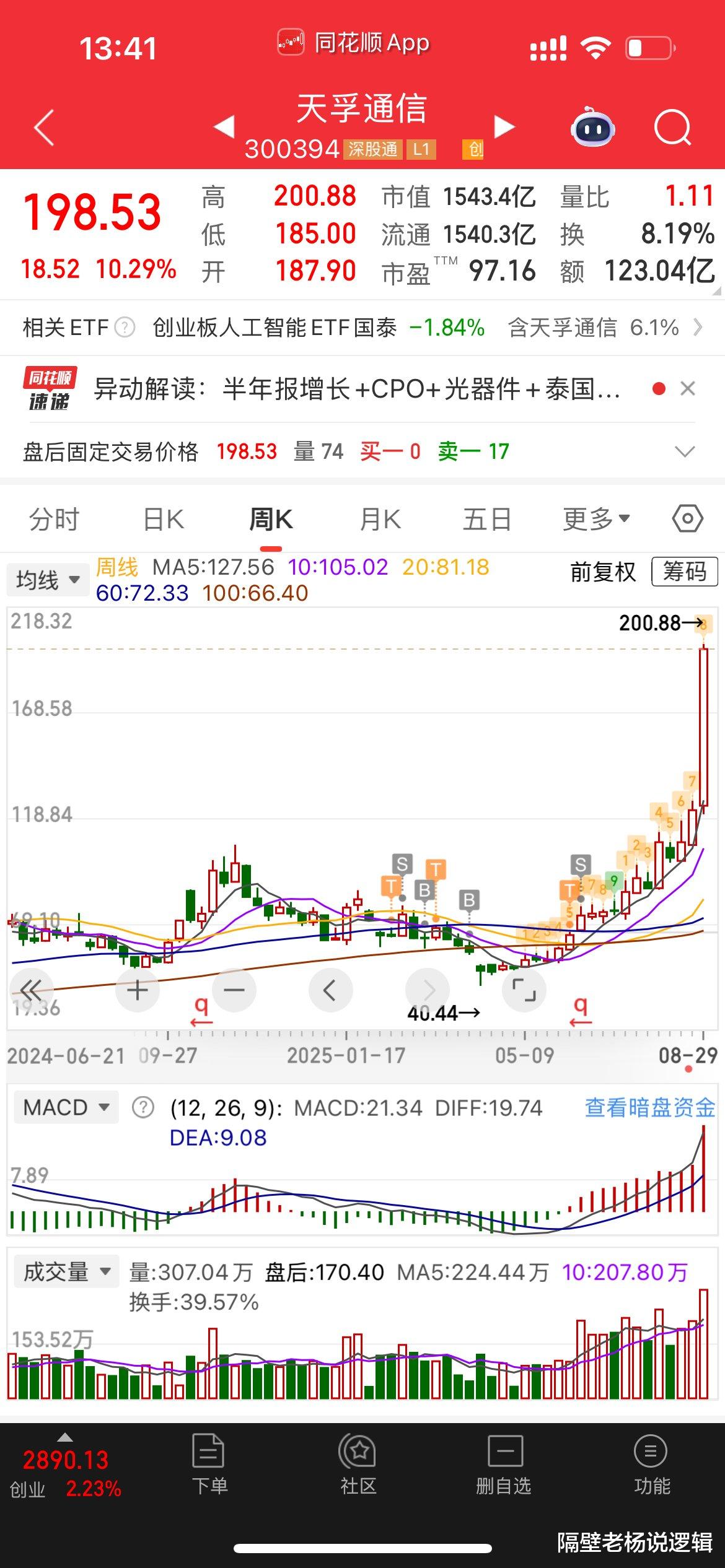This screenshot has width=725, height=1568.
Task: Open the search magnifier
Action: [x=672, y=128]
